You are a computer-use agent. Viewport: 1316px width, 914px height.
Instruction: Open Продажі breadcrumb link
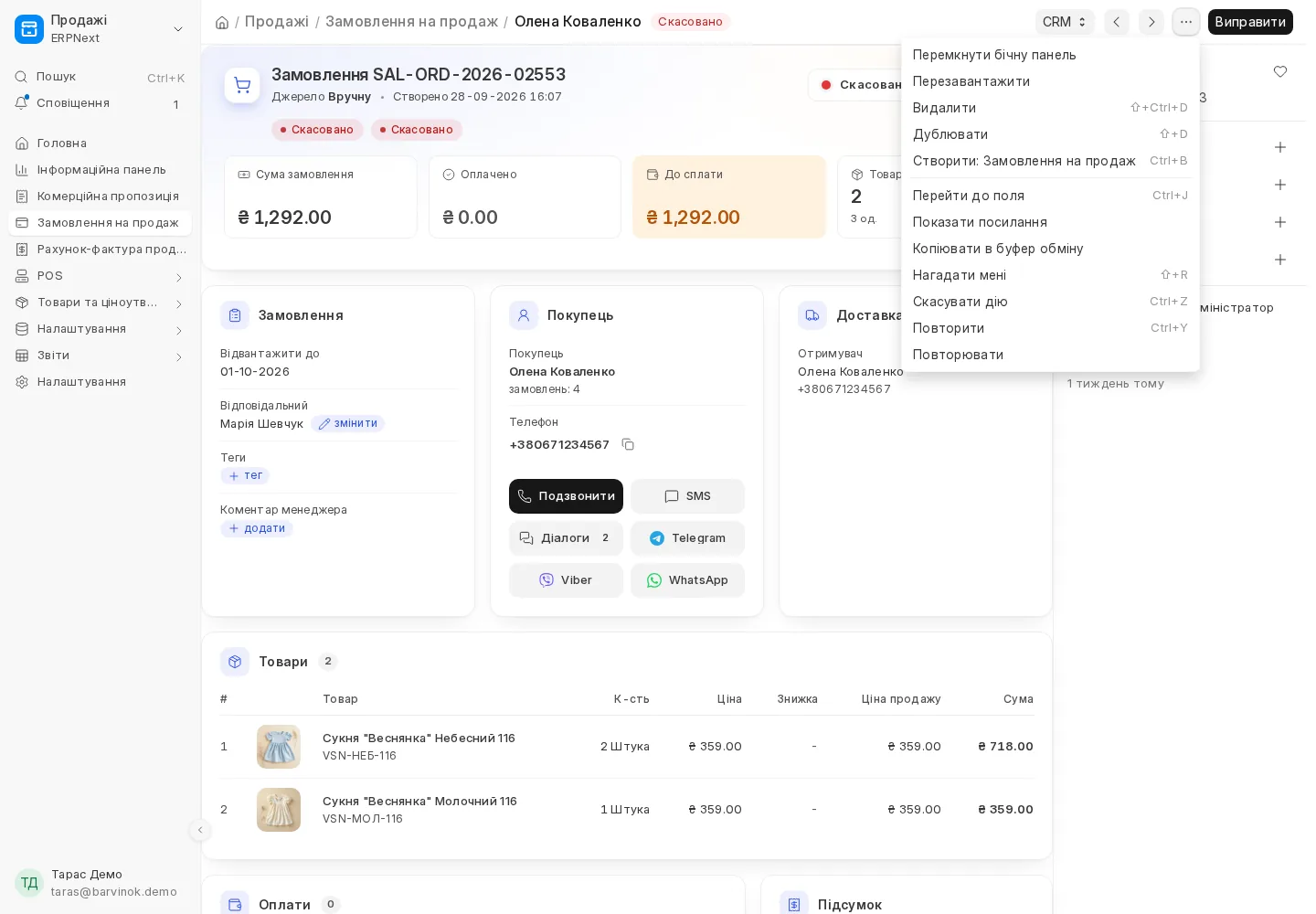(x=277, y=22)
